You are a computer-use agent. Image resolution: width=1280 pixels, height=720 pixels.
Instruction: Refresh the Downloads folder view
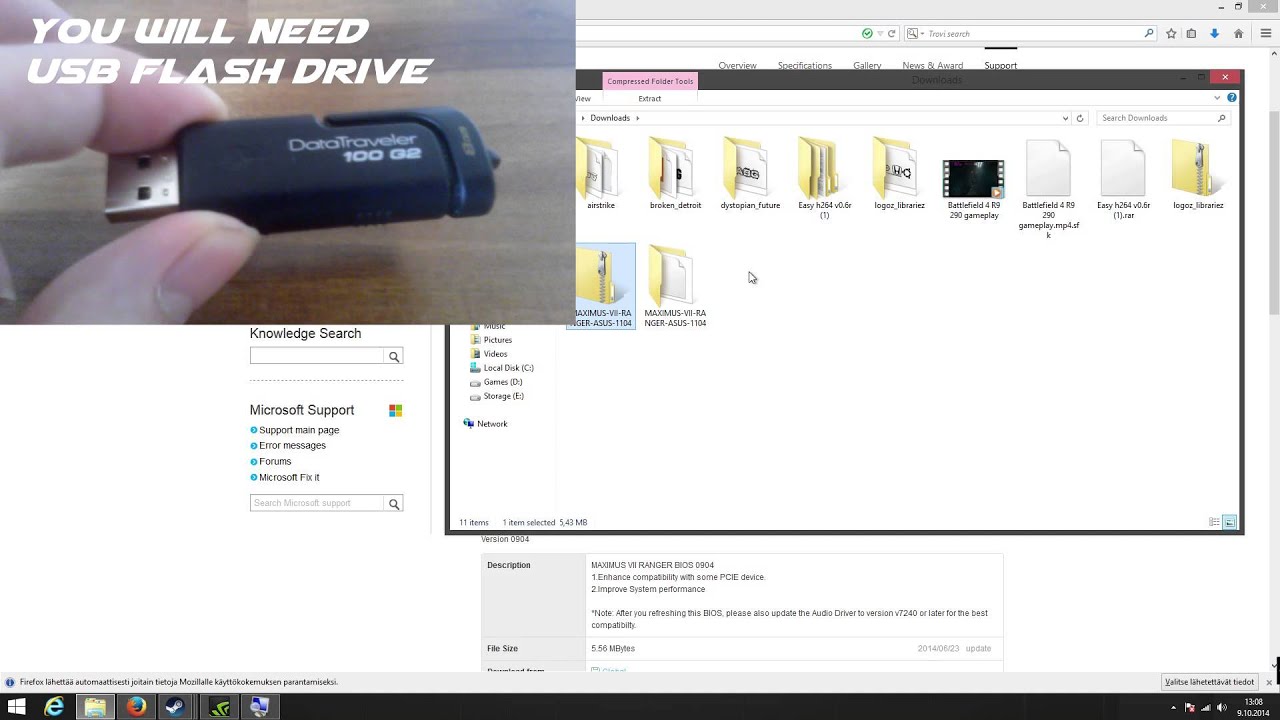pyautogui.click(x=1080, y=118)
